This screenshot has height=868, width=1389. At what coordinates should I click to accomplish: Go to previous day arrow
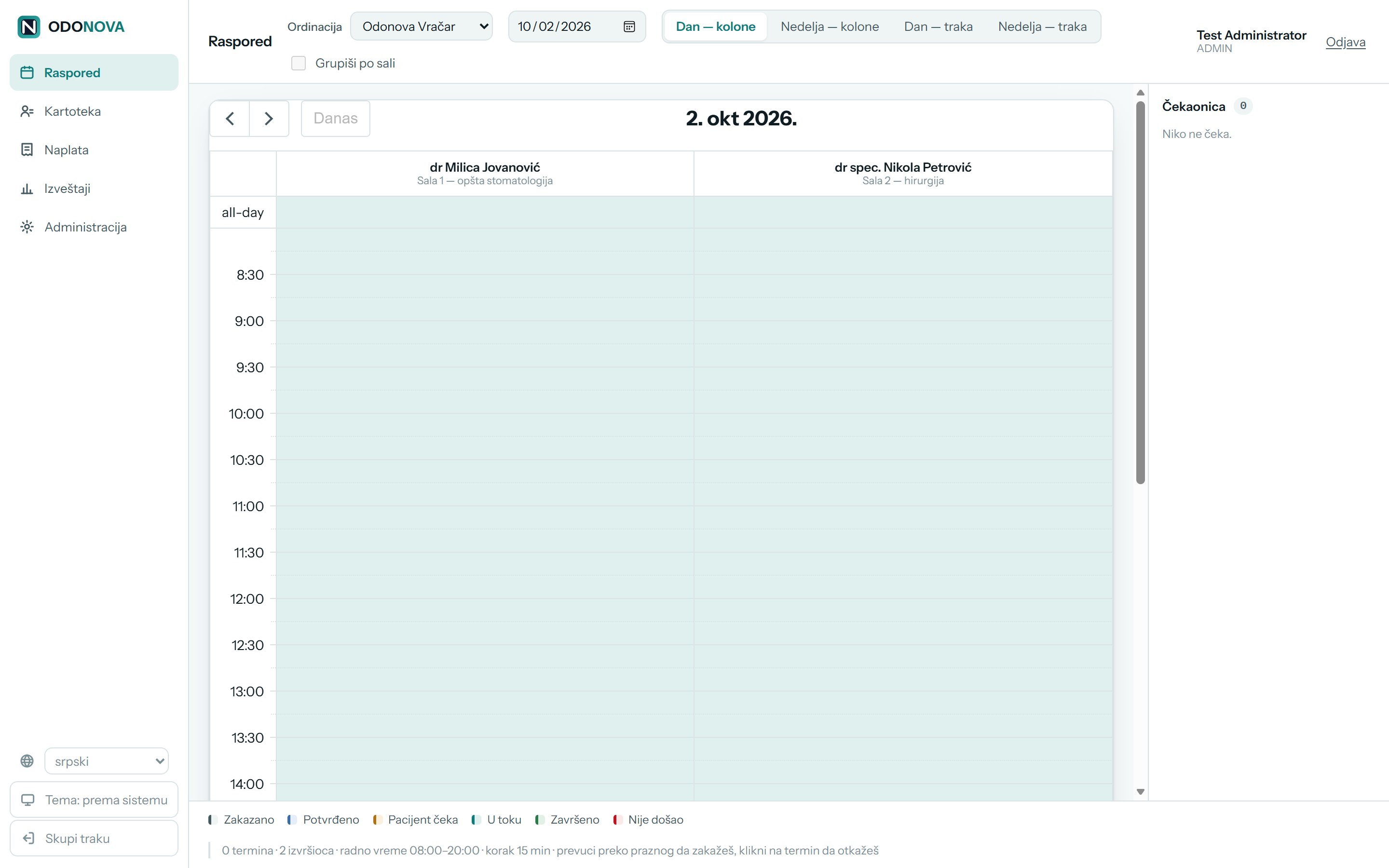[x=230, y=118]
